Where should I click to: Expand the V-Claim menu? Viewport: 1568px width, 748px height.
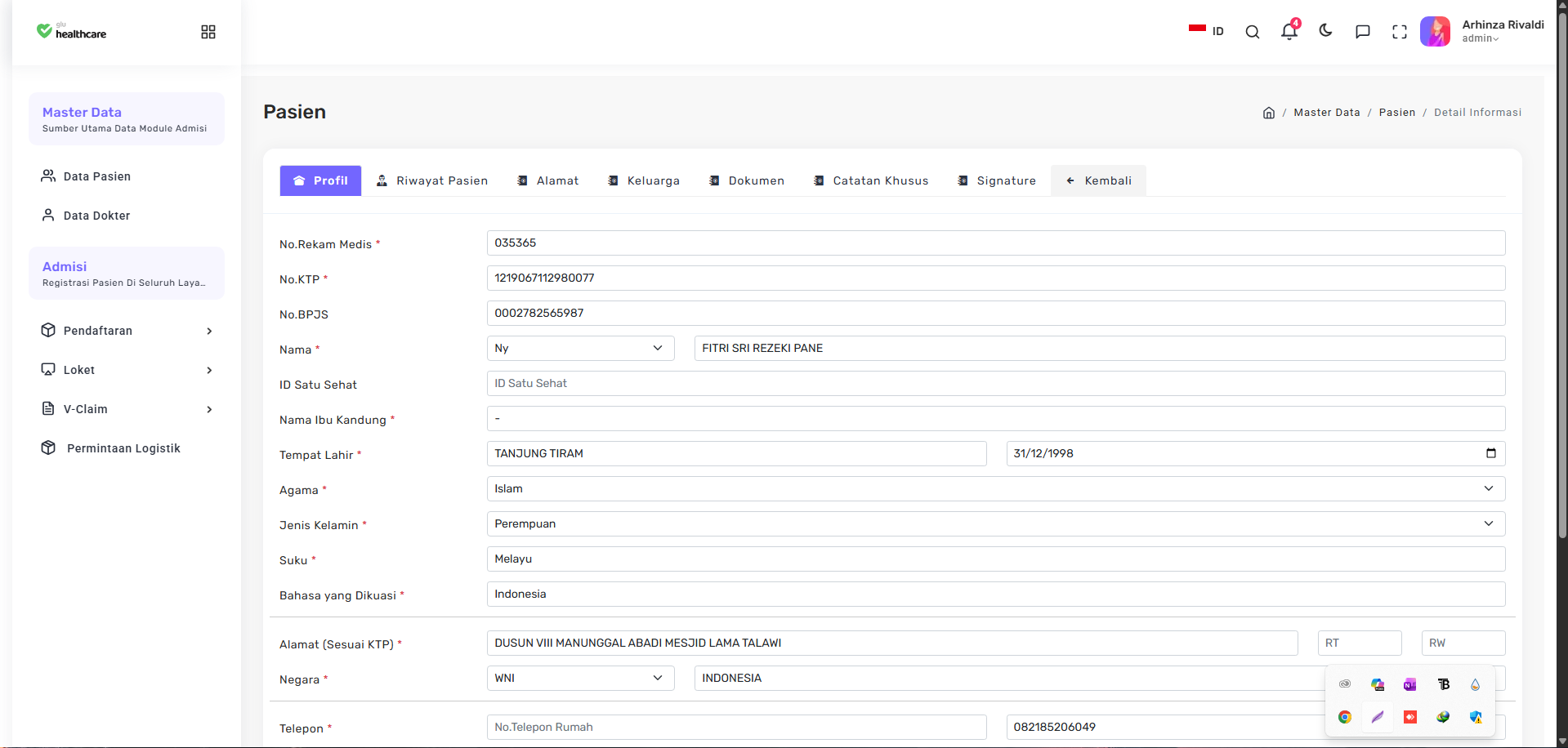tap(127, 409)
